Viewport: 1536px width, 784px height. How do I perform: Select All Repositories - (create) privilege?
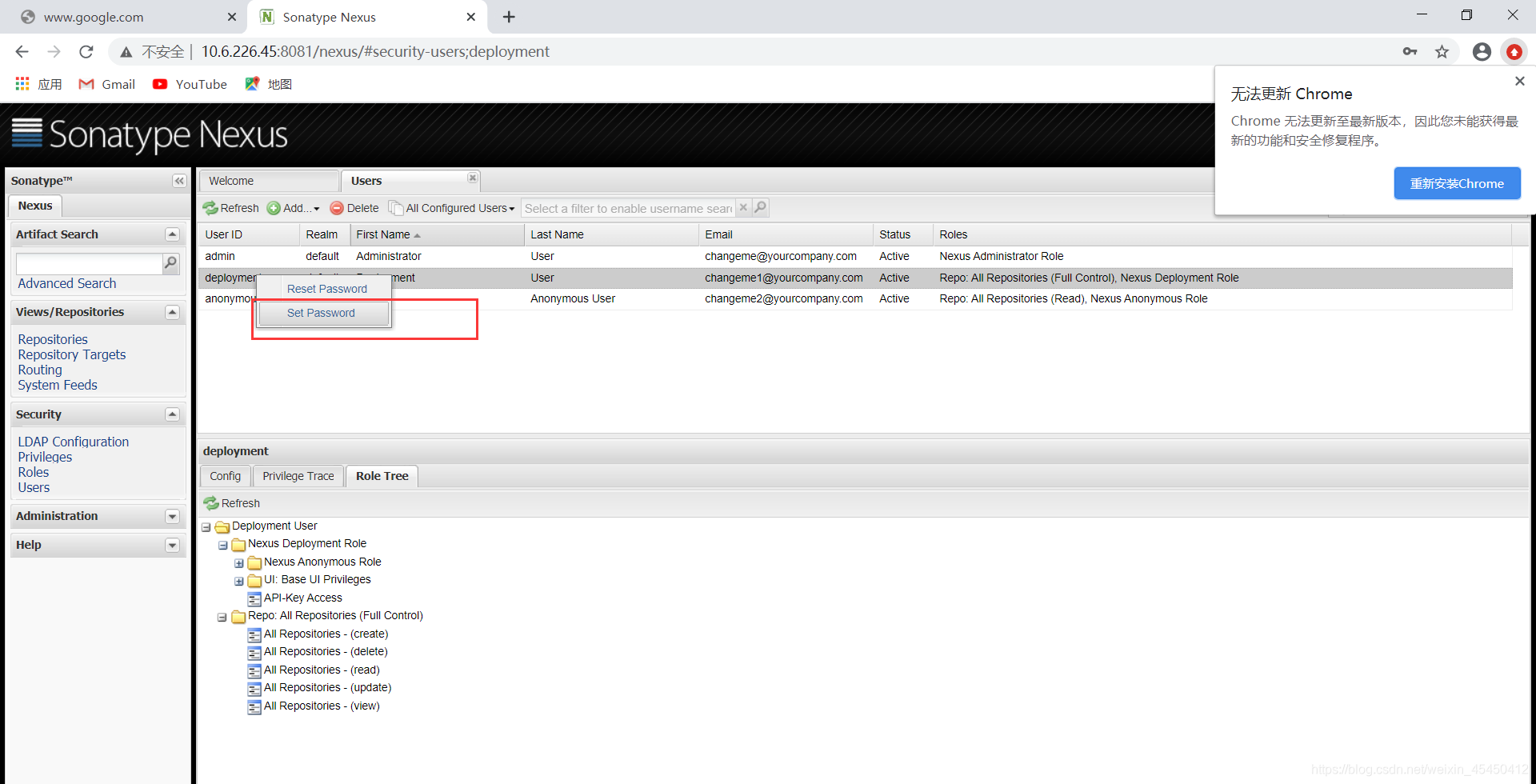click(326, 634)
